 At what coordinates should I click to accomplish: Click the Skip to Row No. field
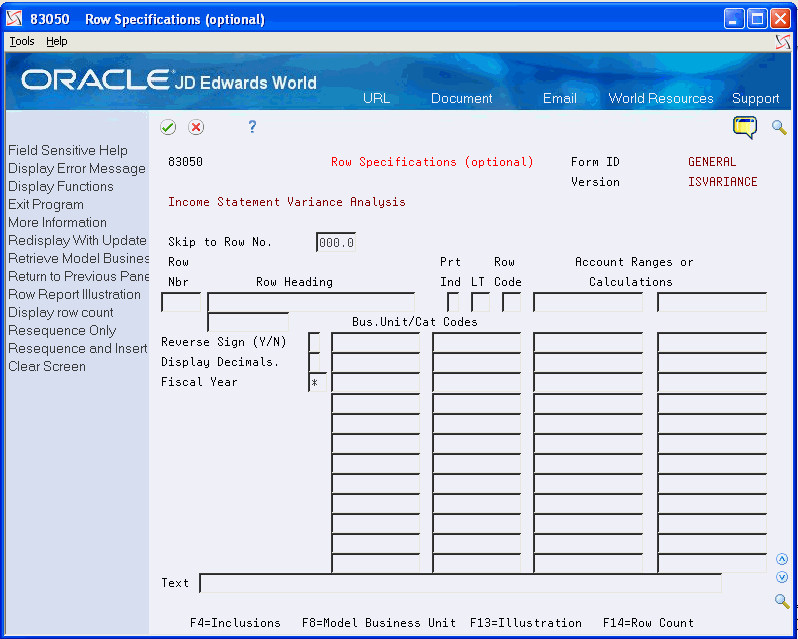click(x=336, y=242)
